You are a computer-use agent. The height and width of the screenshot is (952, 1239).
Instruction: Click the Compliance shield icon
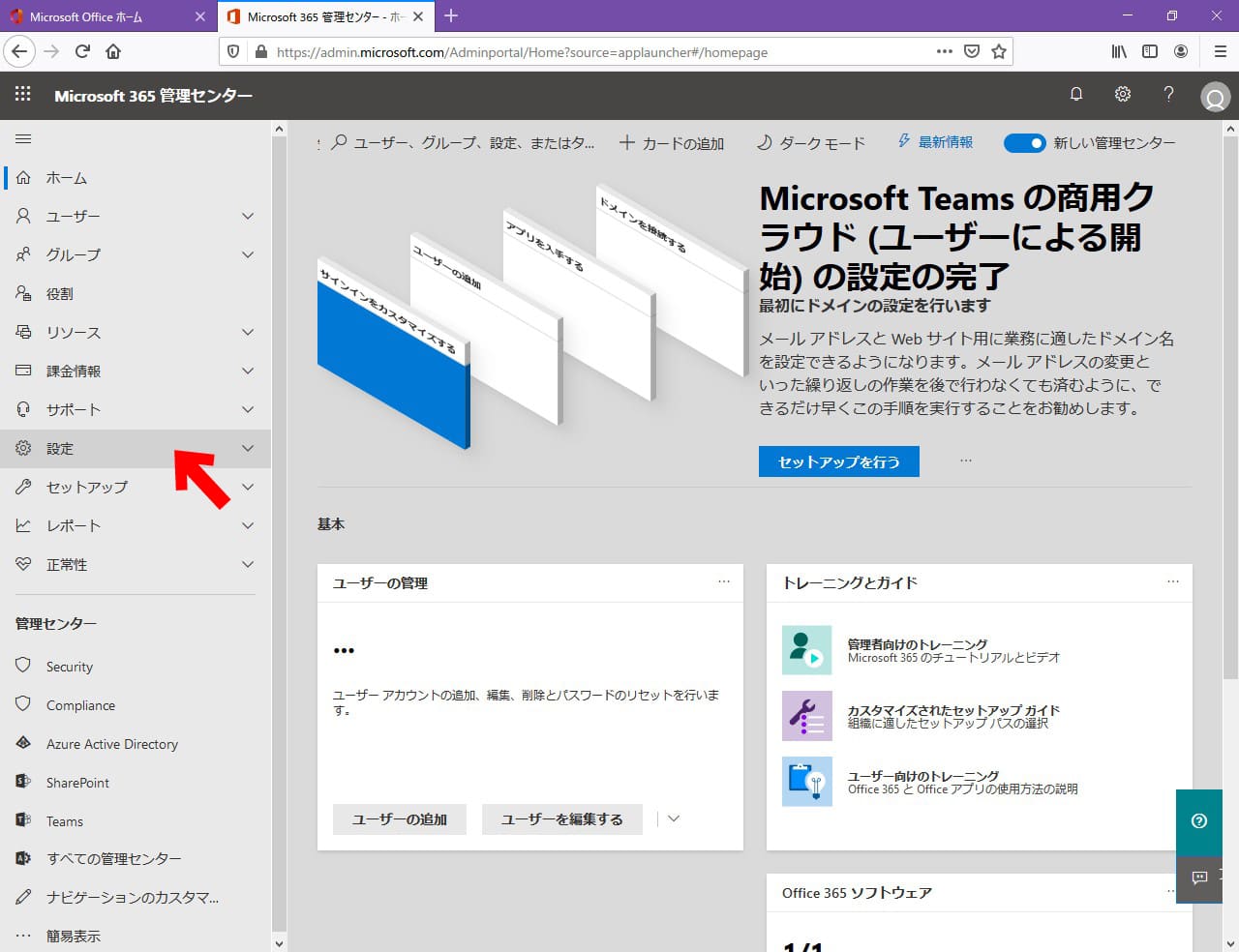(23, 704)
